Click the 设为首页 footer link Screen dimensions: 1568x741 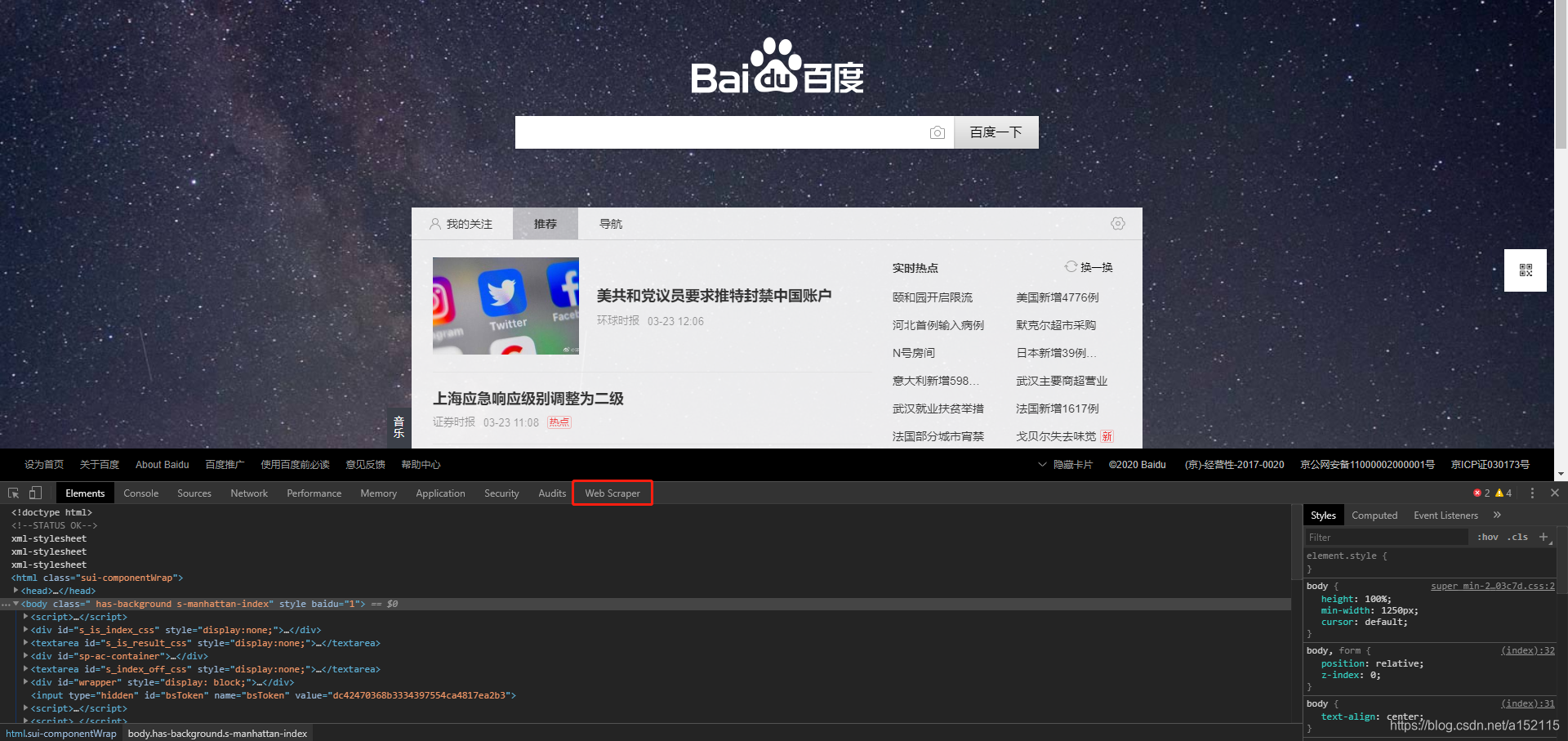pyautogui.click(x=44, y=464)
